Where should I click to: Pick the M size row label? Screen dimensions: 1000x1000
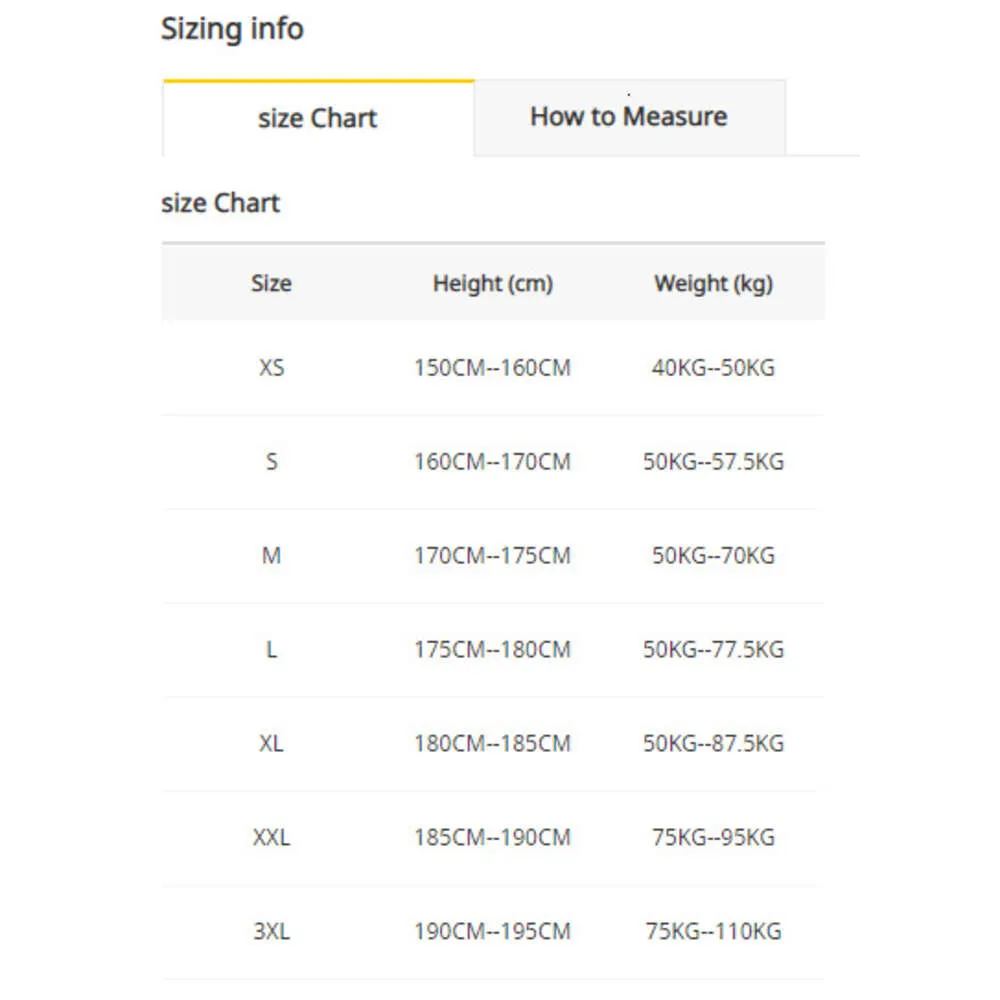click(x=271, y=556)
